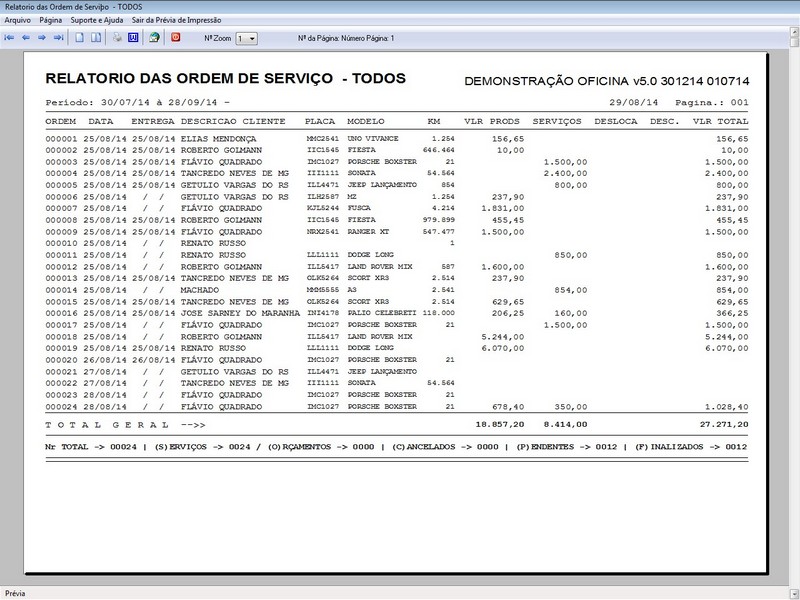Viewport: 800px width, 600px height.
Task: Click the vertical scrollbar down arrow
Action: click(794, 593)
